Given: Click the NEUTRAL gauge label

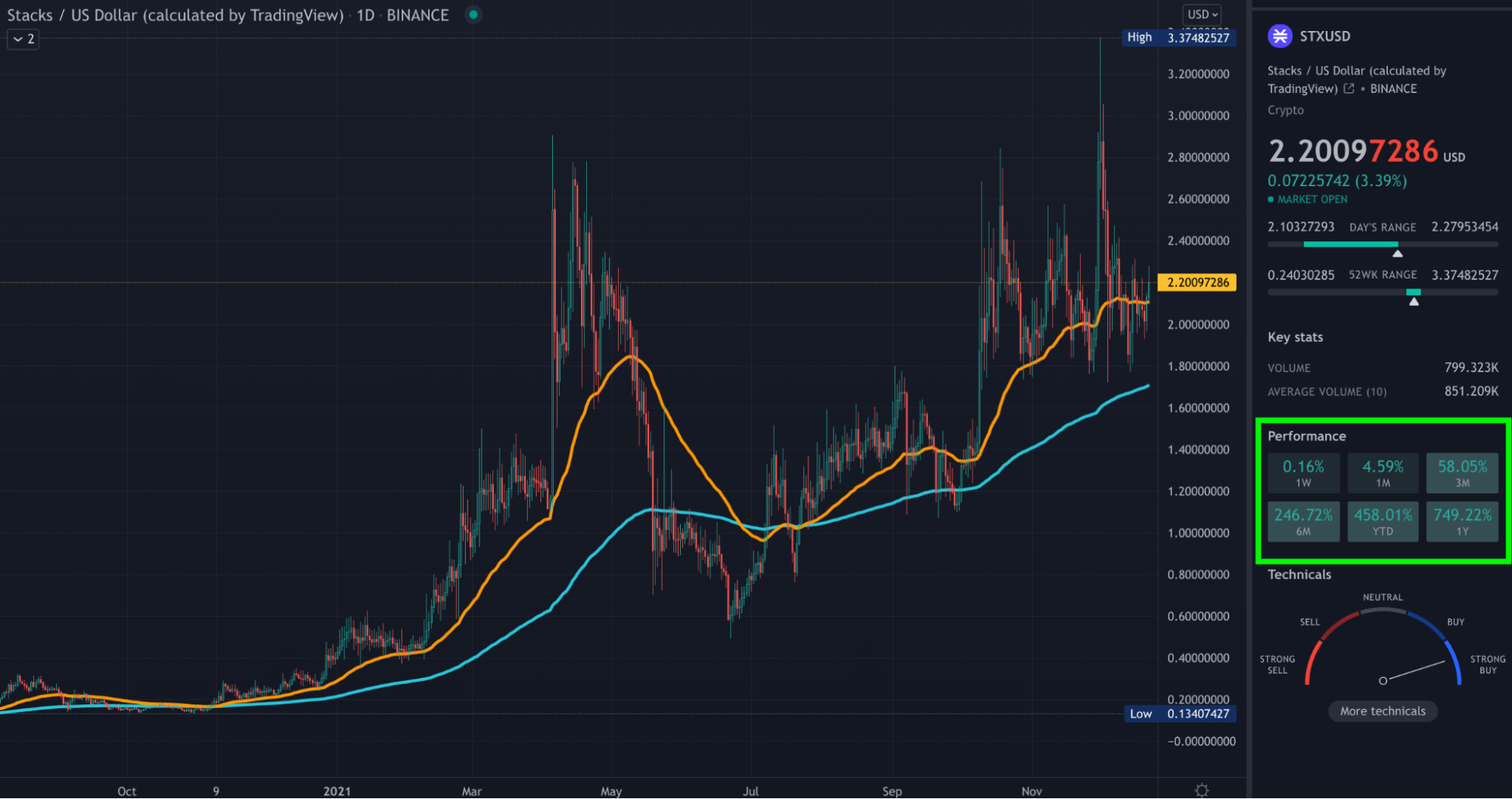Looking at the screenshot, I should pyautogui.click(x=1383, y=598).
